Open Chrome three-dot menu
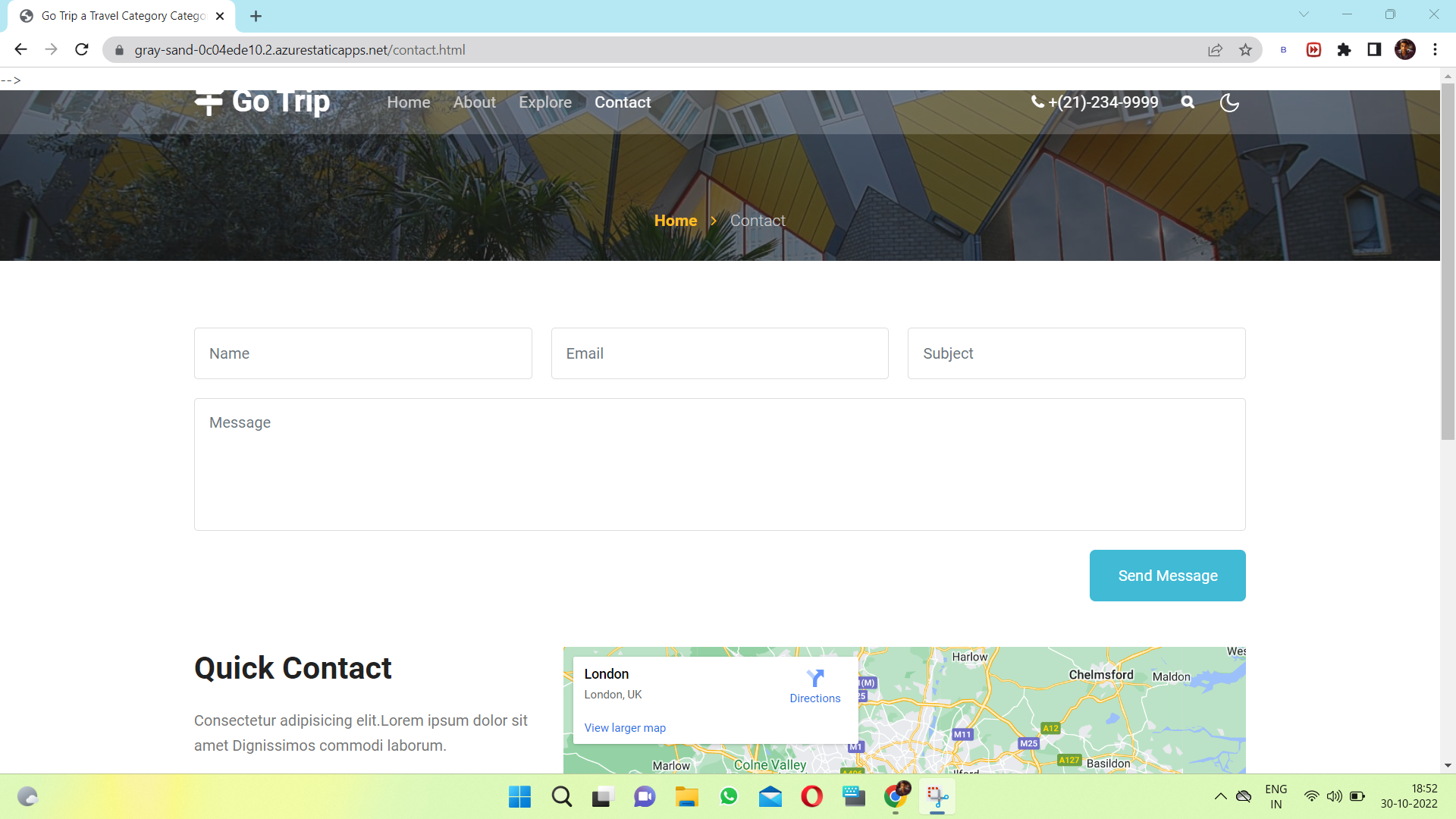The height and width of the screenshot is (819, 1456). [x=1435, y=50]
